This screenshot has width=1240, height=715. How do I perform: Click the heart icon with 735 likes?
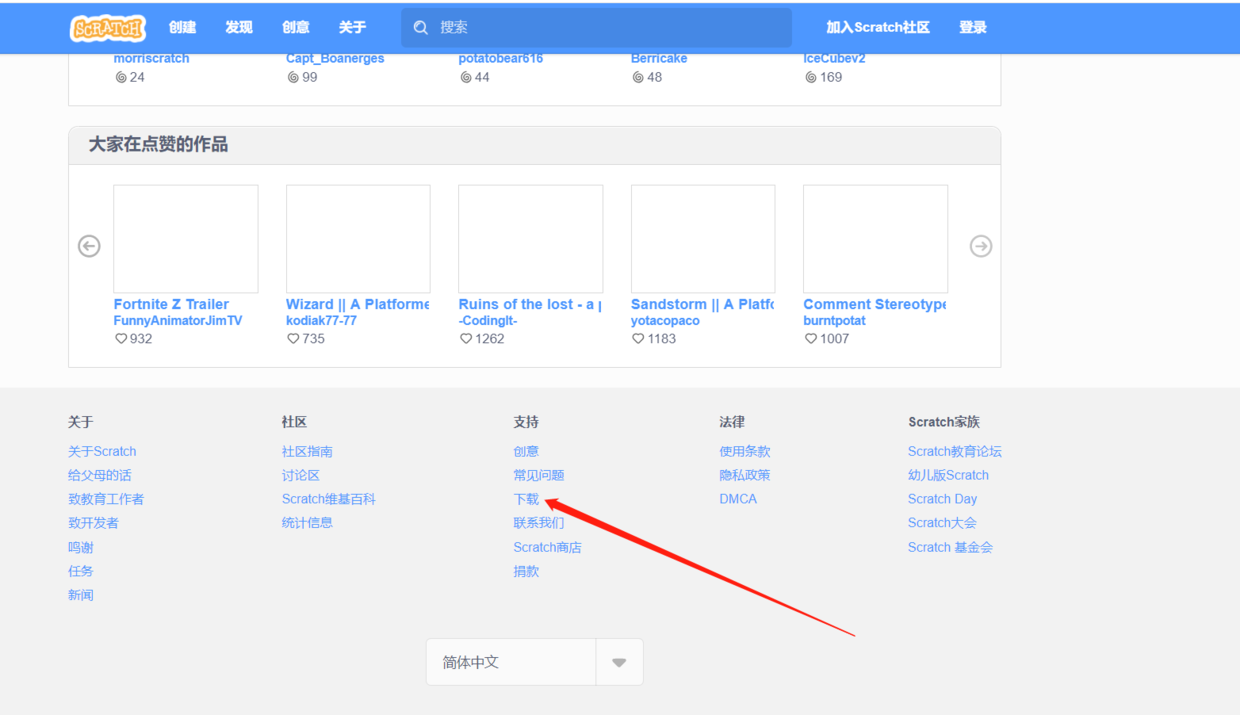[293, 339]
